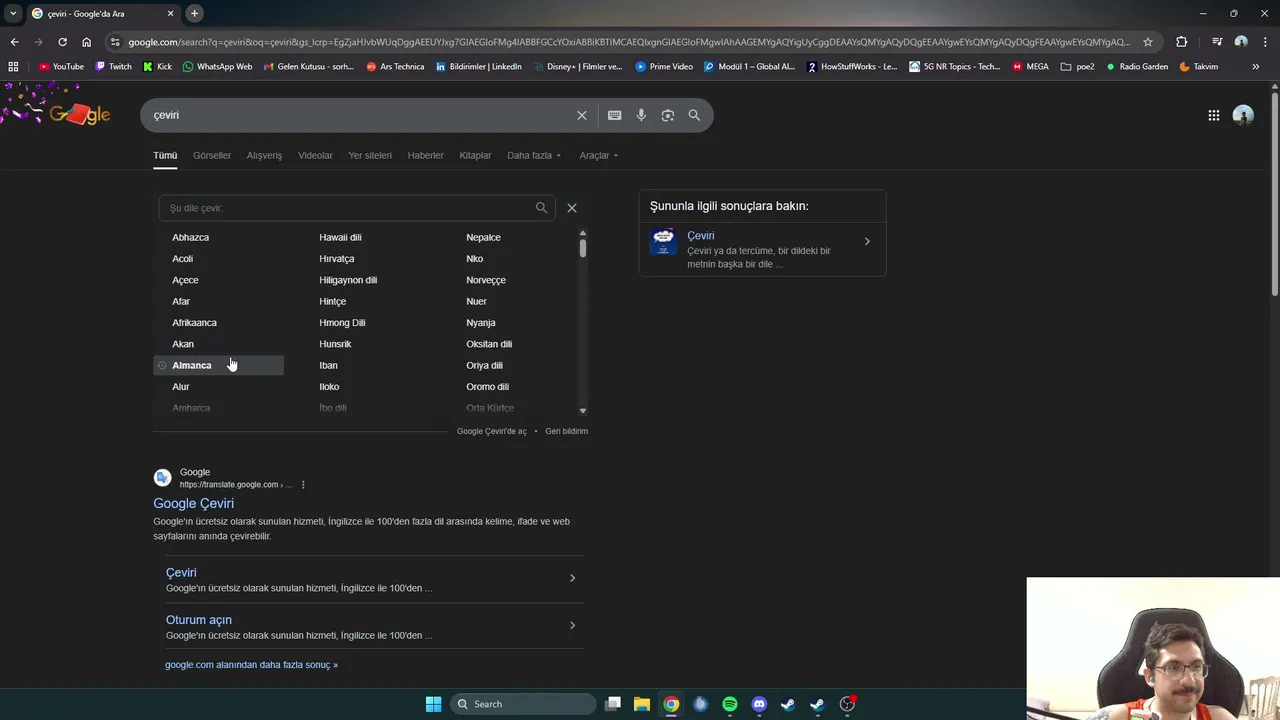Click the Chrome address bar

(x=629, y=42)
